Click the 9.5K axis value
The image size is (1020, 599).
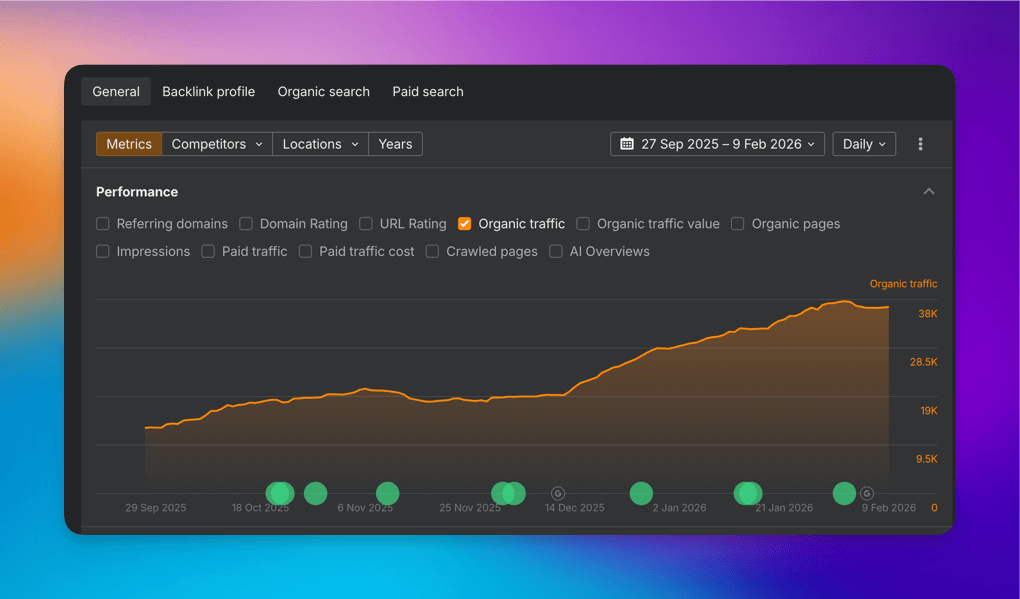point(926,459)
